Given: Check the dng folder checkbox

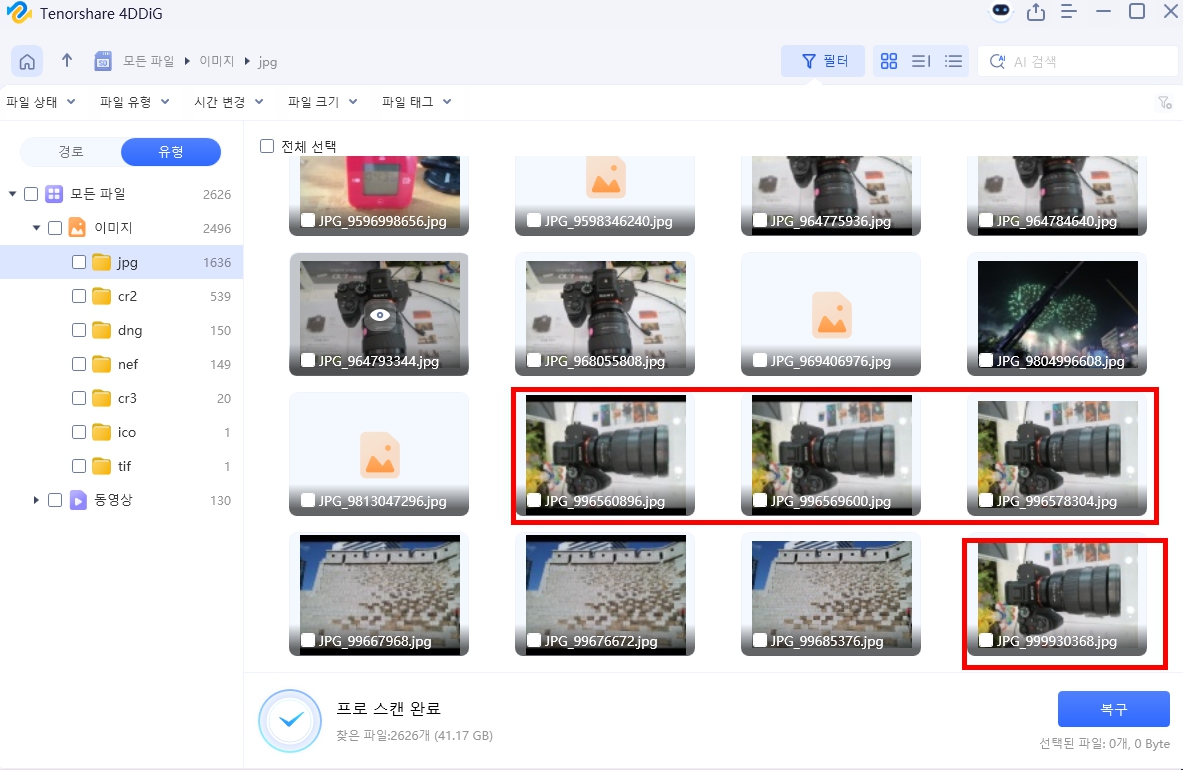Looking at the screenshot, I should [x=78, y=330].
